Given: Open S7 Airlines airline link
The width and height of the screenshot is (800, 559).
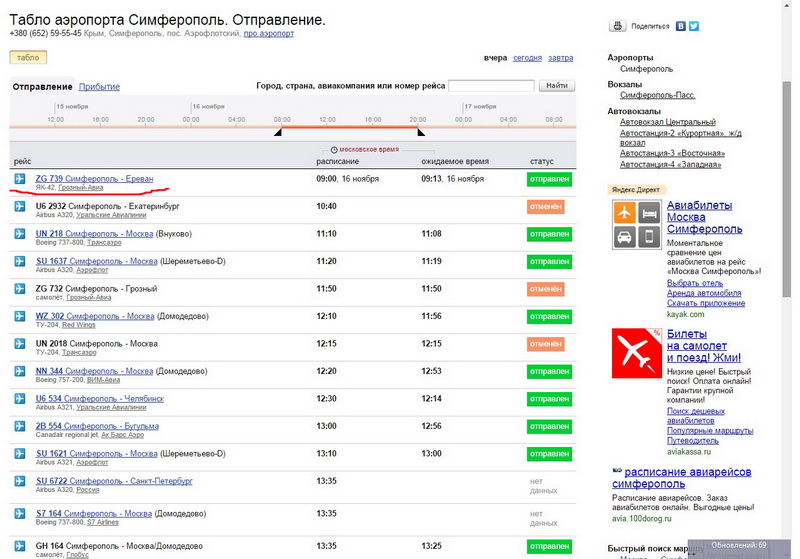Looking at the screenshot, I should point(103,522).
